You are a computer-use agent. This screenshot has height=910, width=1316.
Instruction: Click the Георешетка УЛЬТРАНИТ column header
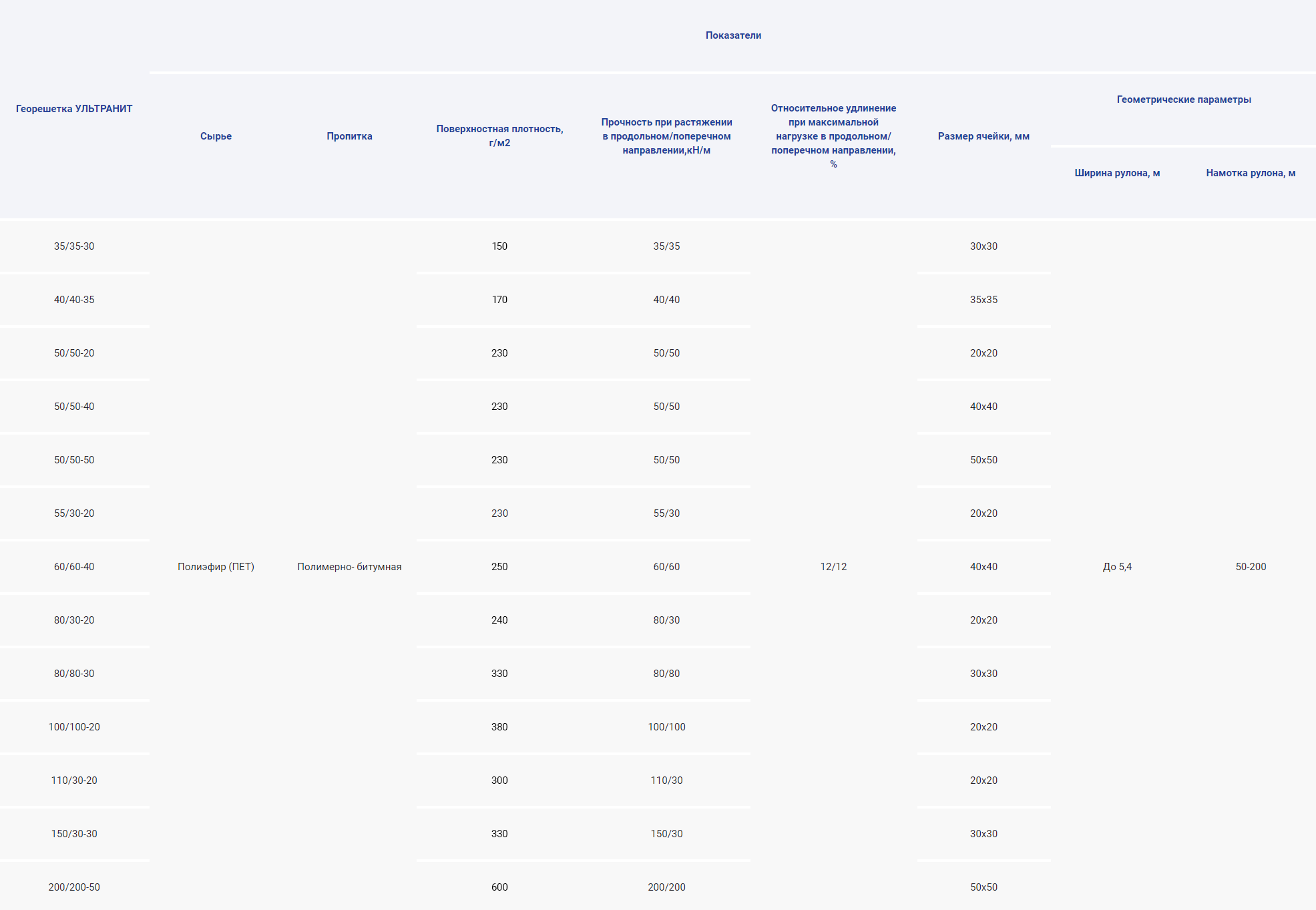tap(74, 109)
